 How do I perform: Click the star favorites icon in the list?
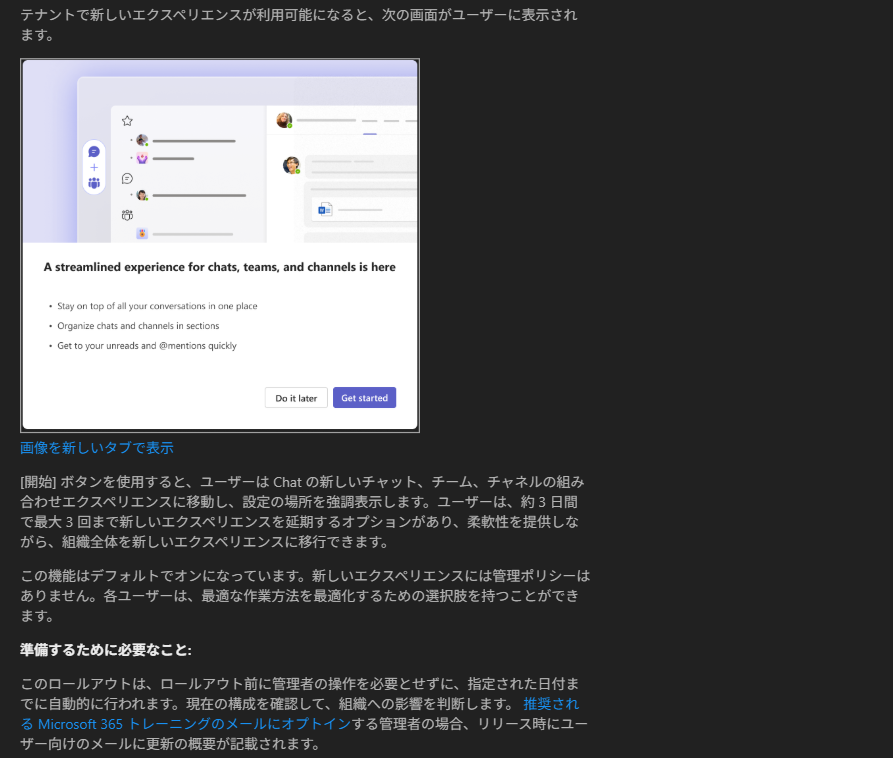[127, 121]
